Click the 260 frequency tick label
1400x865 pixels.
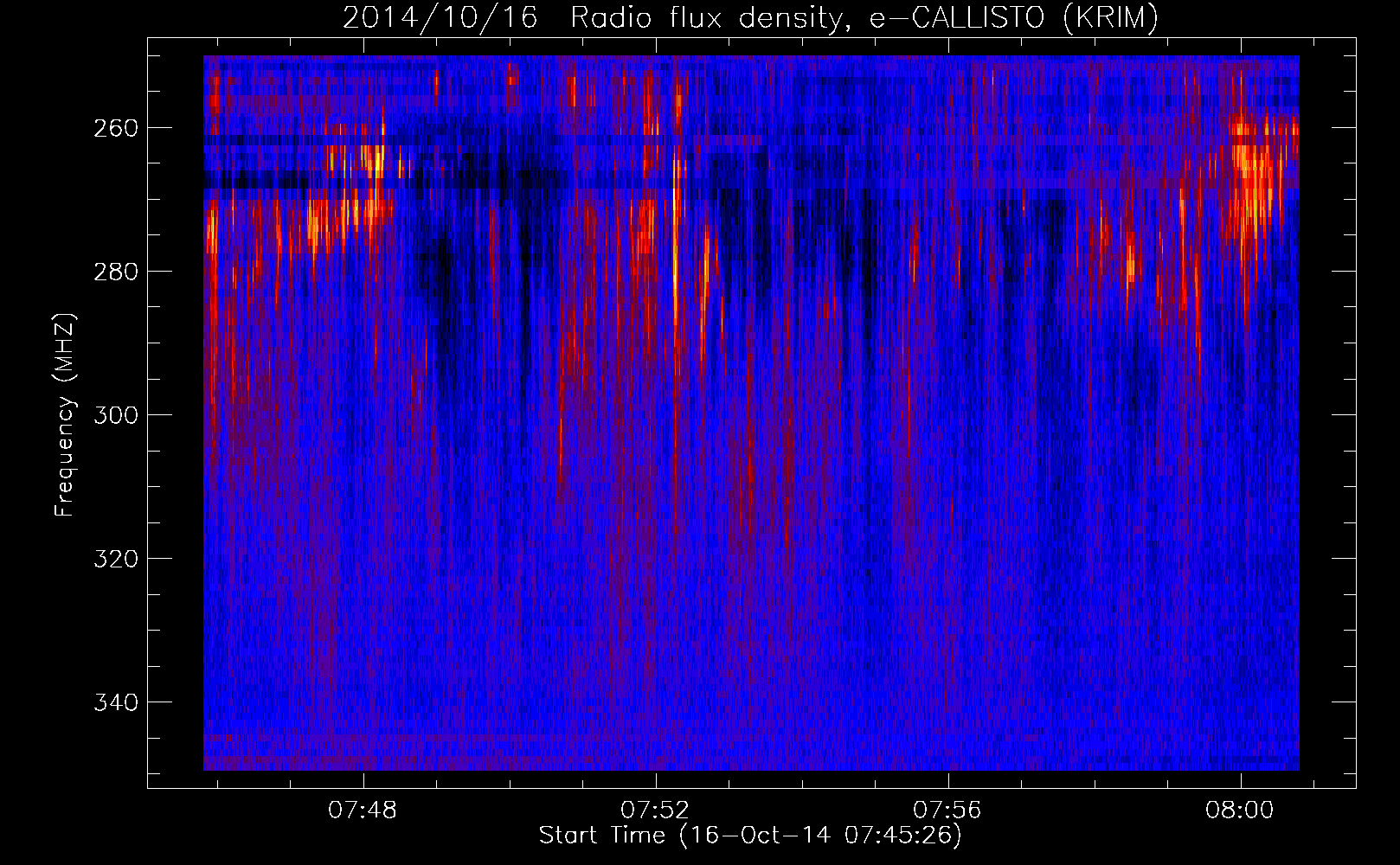115,128
